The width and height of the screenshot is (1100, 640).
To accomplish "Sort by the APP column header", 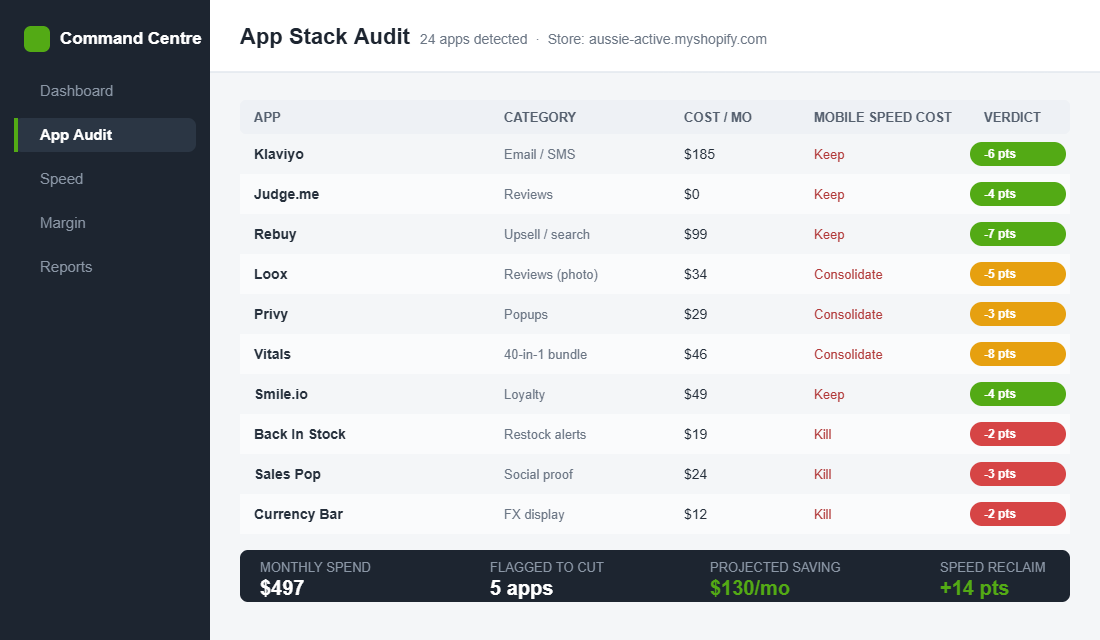I will [x=267, y=117].
